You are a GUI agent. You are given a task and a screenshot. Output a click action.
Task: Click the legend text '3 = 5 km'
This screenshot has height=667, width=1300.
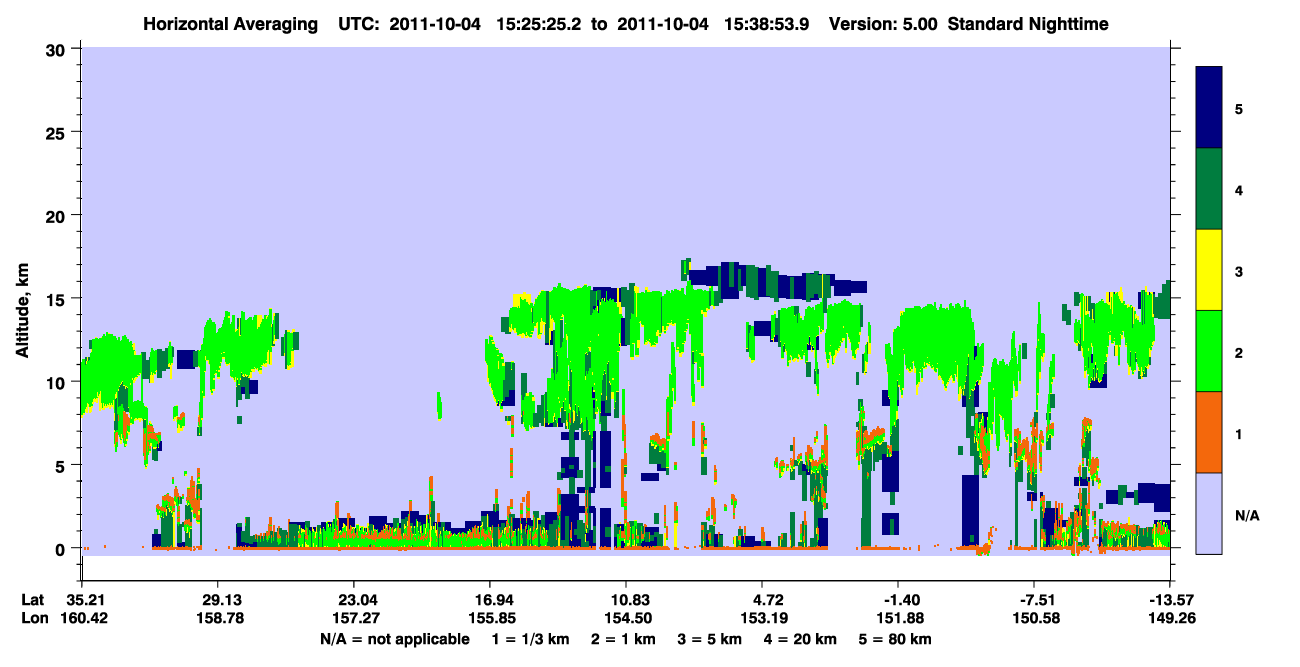pos(710,639)
